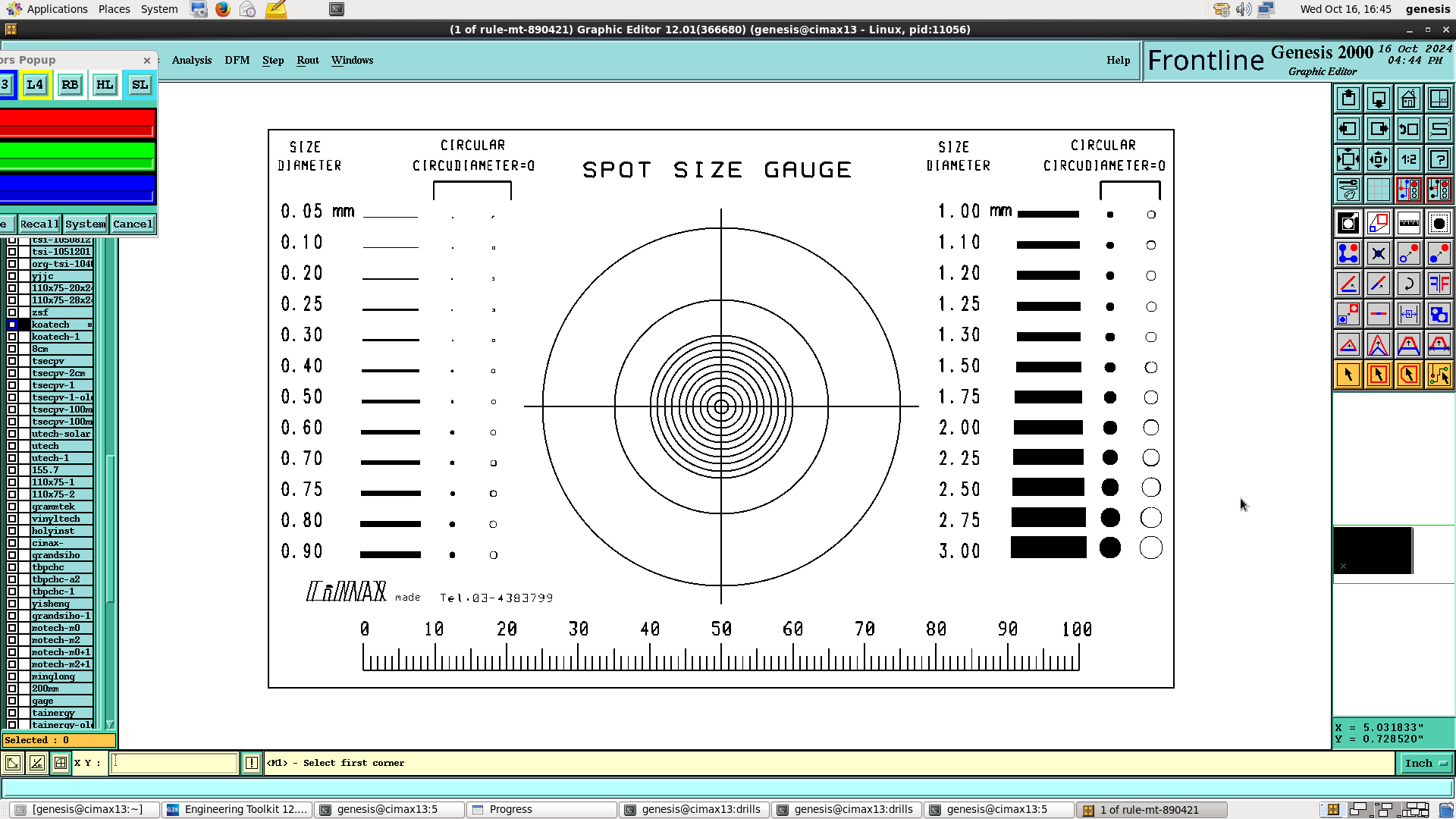The height and width of the screenshot is (819, 1456).
Task: Click the list scrollbar down arrow
Action: (110, 724)
